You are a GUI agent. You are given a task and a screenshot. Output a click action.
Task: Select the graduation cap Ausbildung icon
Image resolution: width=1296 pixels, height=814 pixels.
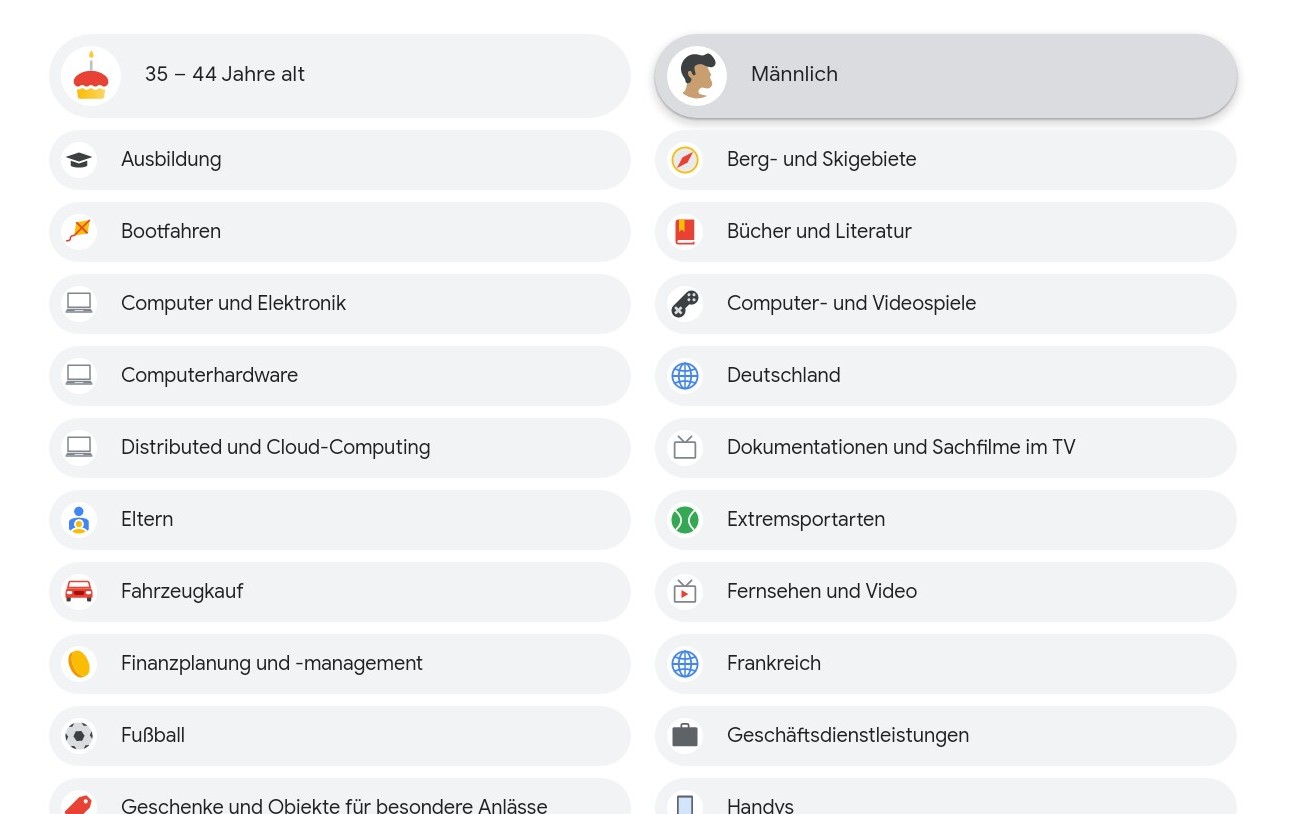[x=79, y=159]
